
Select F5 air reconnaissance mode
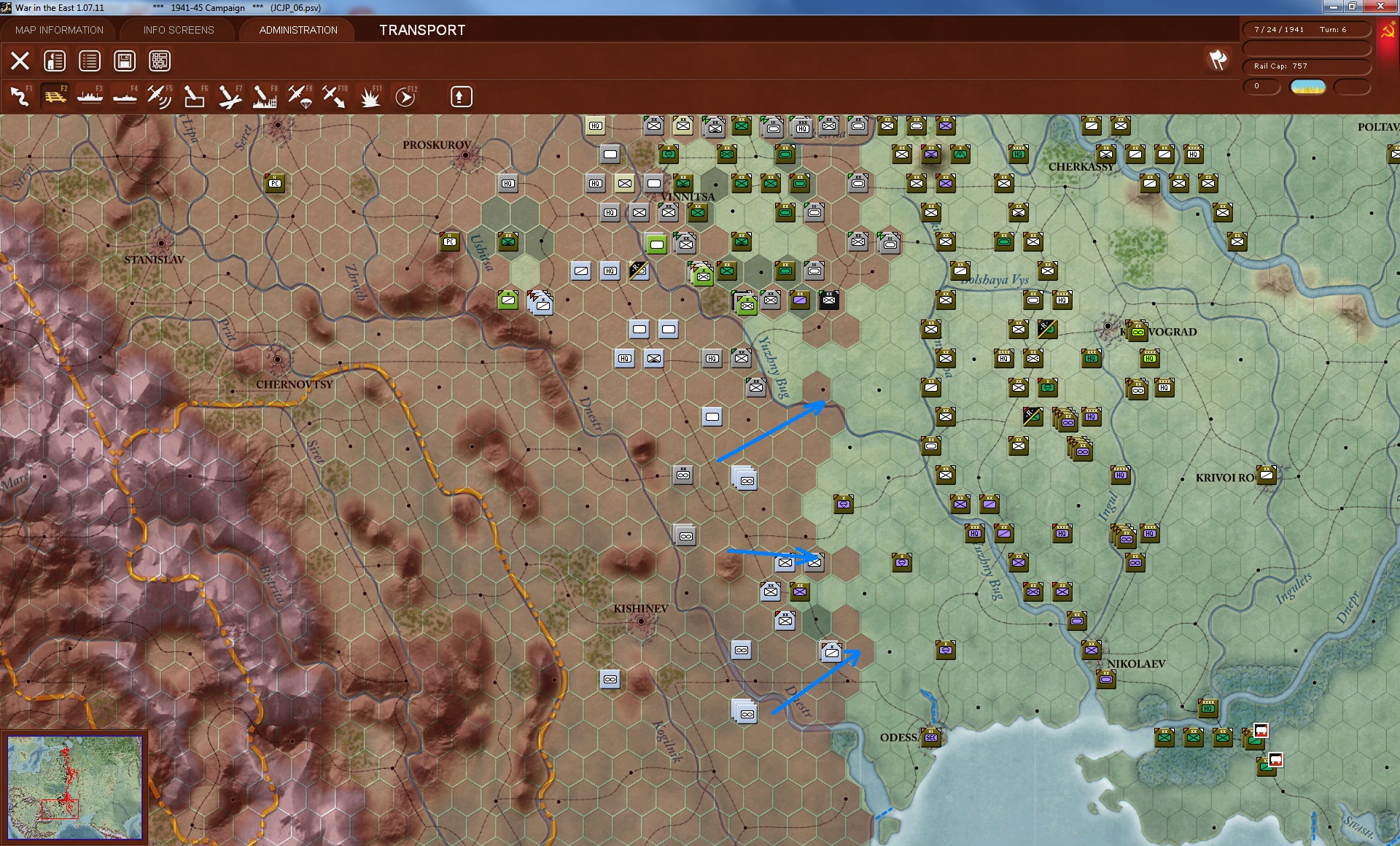click(160, 96)
